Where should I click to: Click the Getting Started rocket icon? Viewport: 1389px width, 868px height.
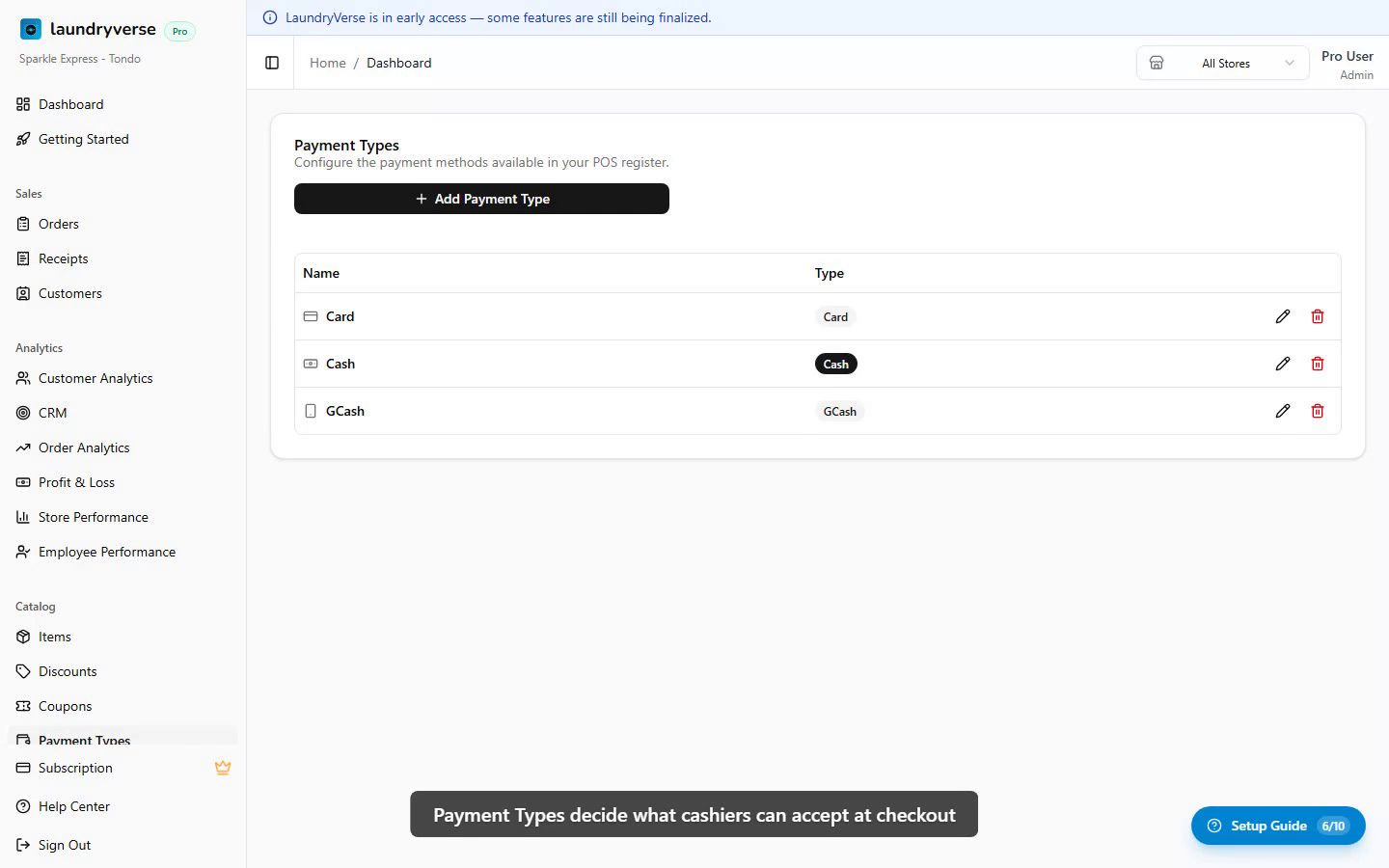(x=23, y=139)
